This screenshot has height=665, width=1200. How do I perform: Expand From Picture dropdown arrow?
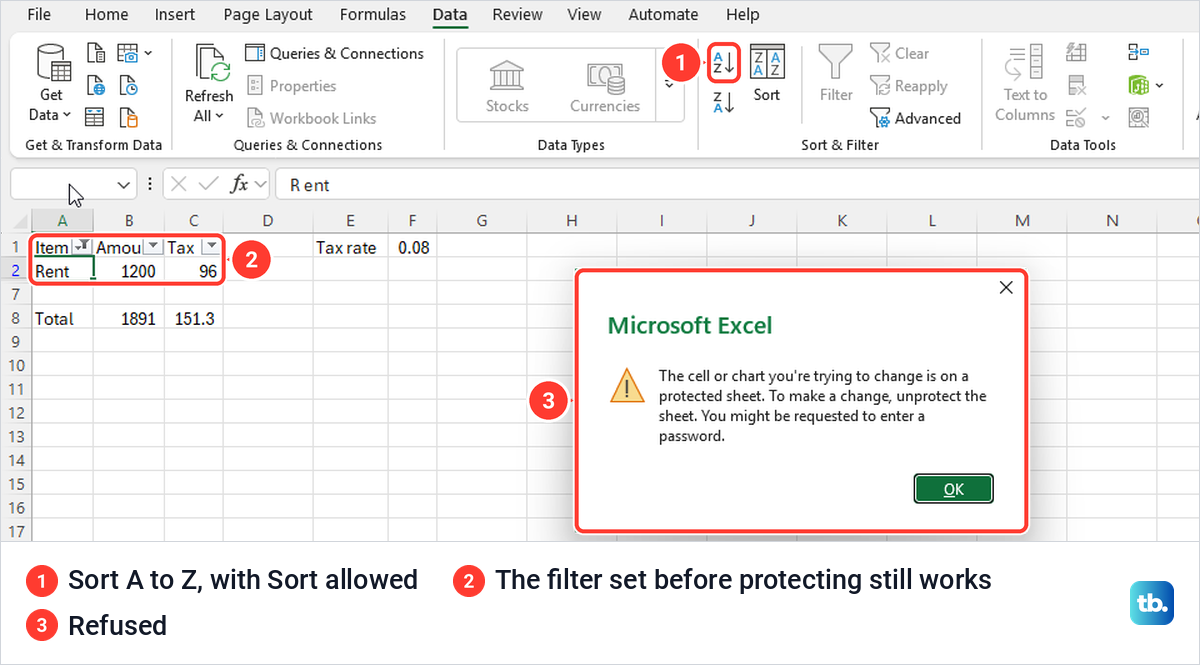click(149, 53)
